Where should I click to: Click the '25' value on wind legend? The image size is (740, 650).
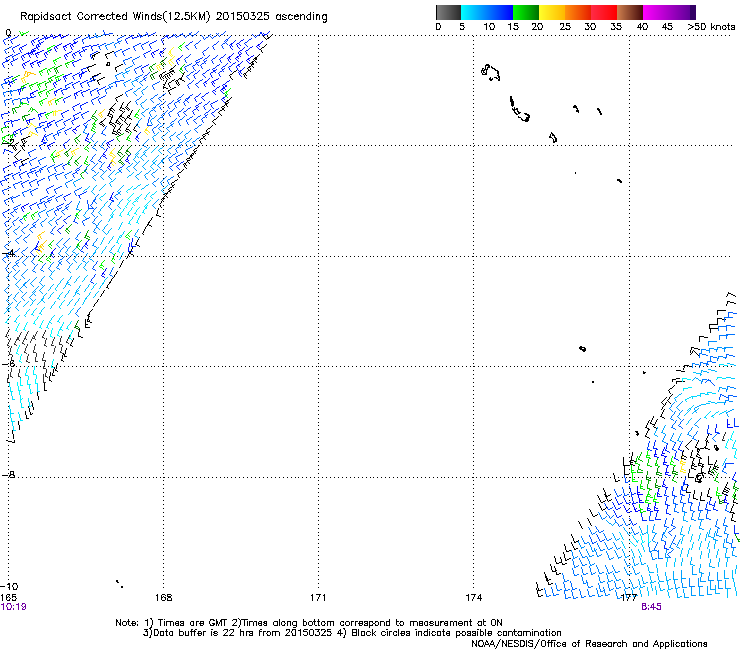565,27
